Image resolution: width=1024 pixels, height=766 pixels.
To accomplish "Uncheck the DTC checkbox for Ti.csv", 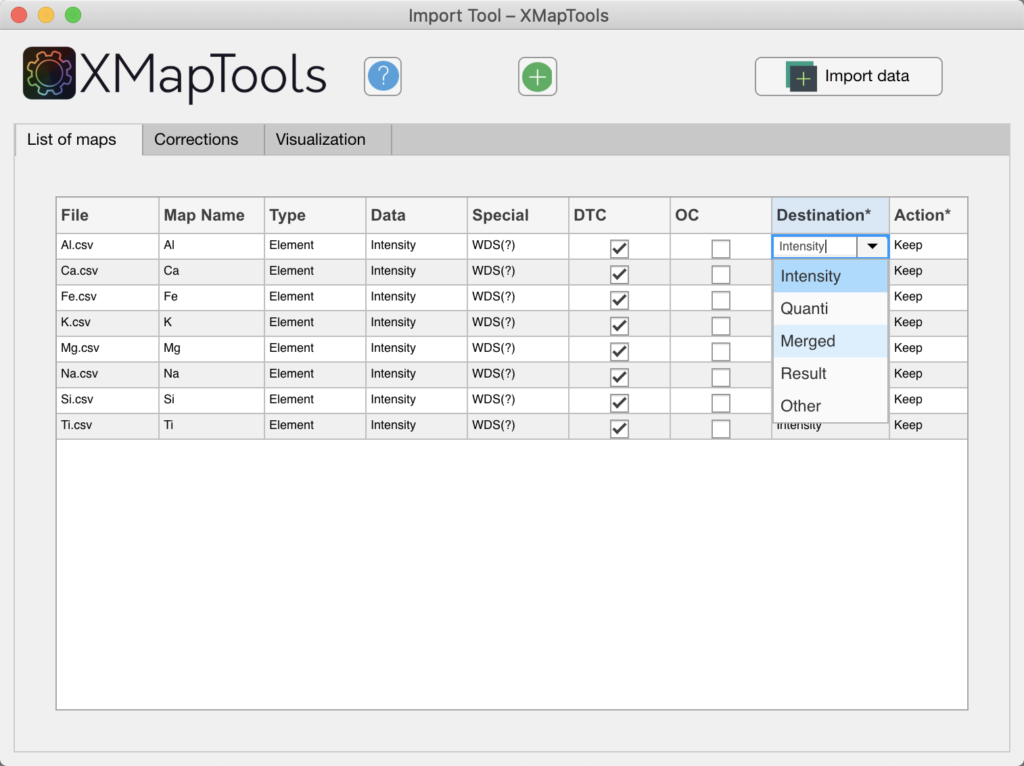I will pos(619,428).
